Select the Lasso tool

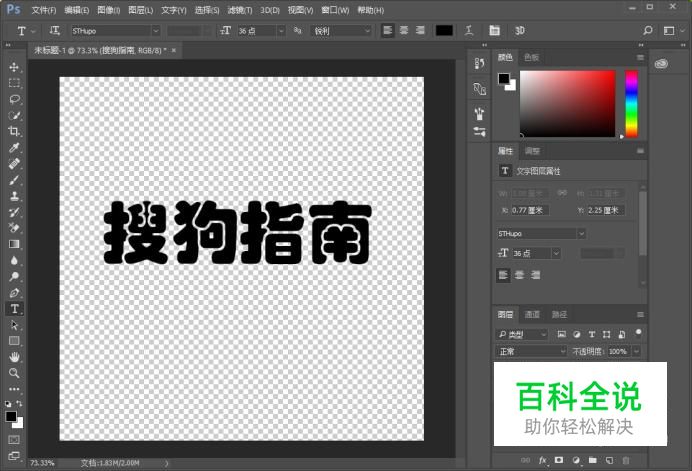[14, 99]
